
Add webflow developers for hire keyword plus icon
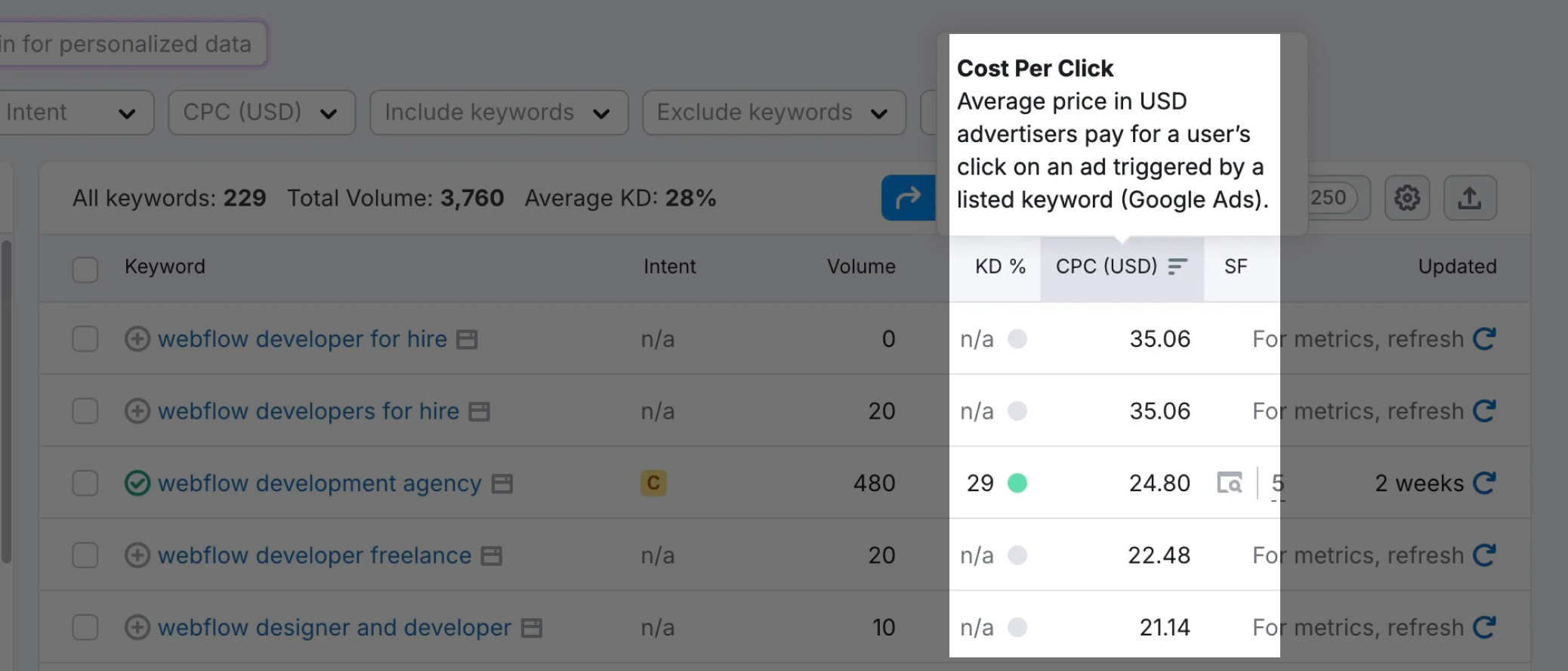(137, 411)
